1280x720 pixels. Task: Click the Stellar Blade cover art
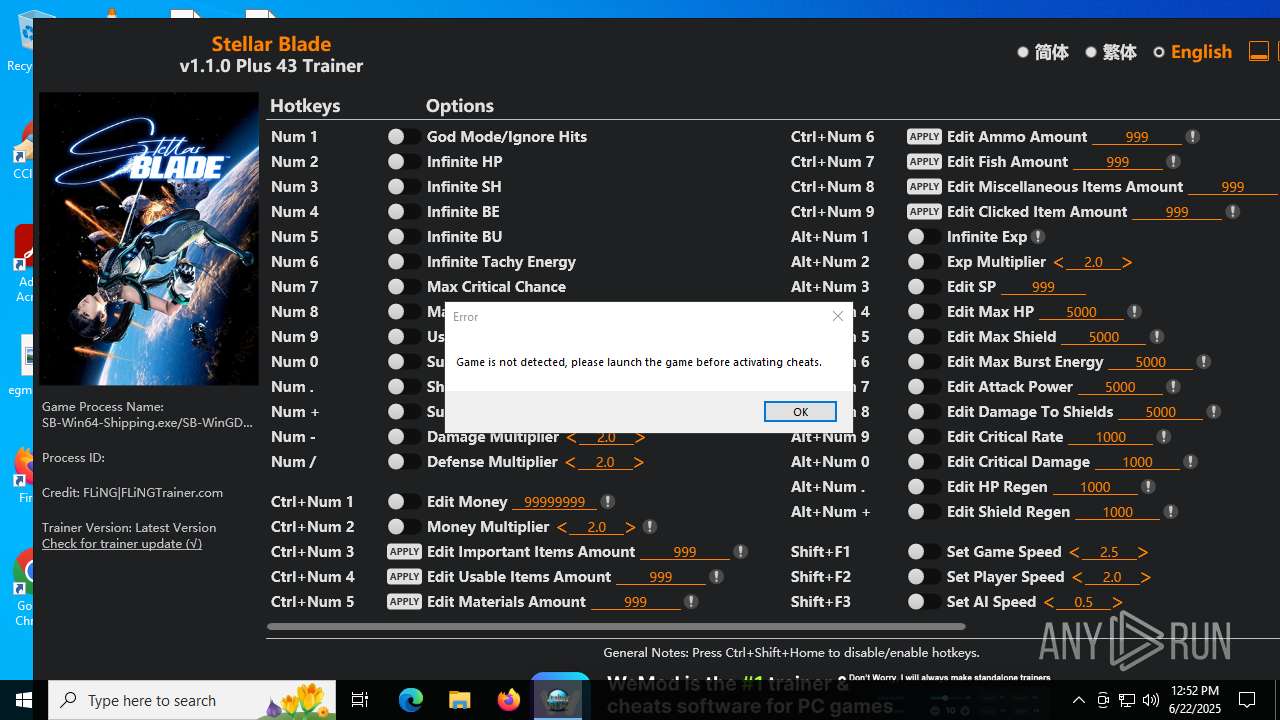[149, 239]
